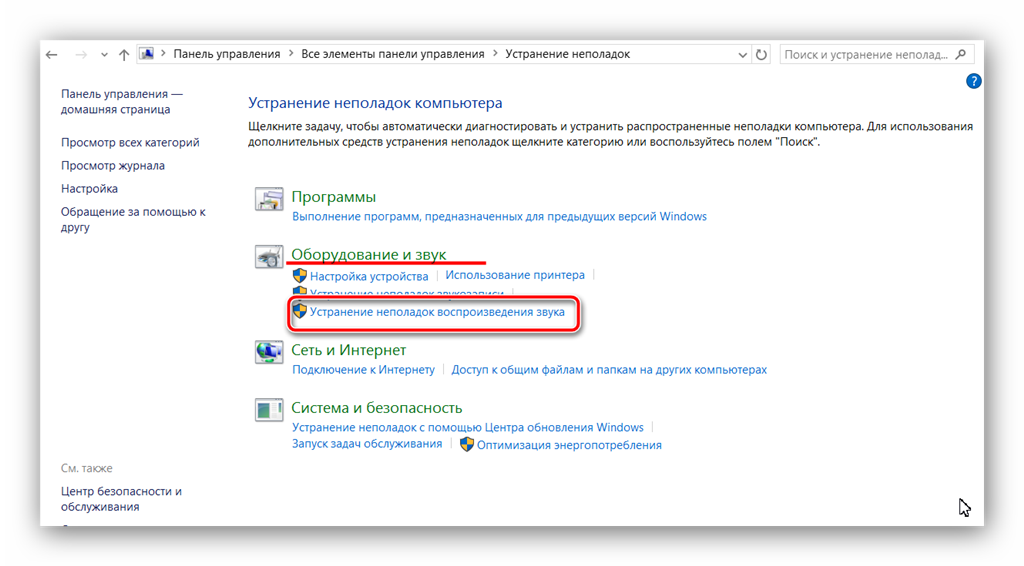1024x566 pixels.
Task: Select Устранение неполадок breadcrumb segment
Action: point(568,54)
